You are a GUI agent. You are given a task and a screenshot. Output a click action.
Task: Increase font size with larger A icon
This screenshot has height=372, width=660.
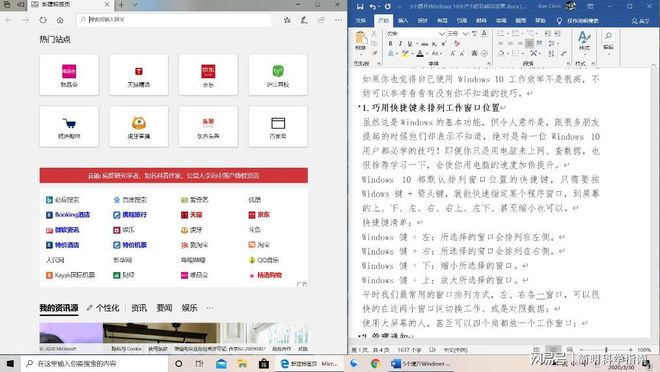click(x=453, y=53)
